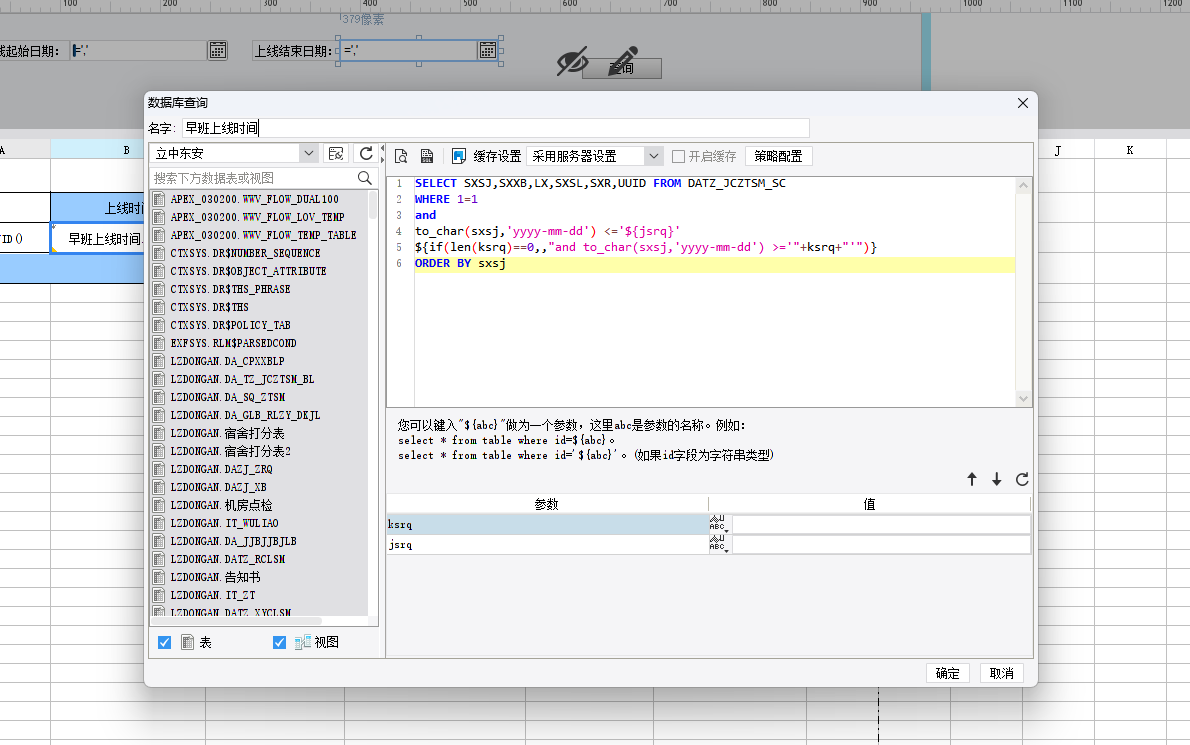Viewport: 1190px width, 745px height.
Task: Select the APEX_030200.WWV_FLOW_DUAL100 table
Action: click(x=254, y=199)
